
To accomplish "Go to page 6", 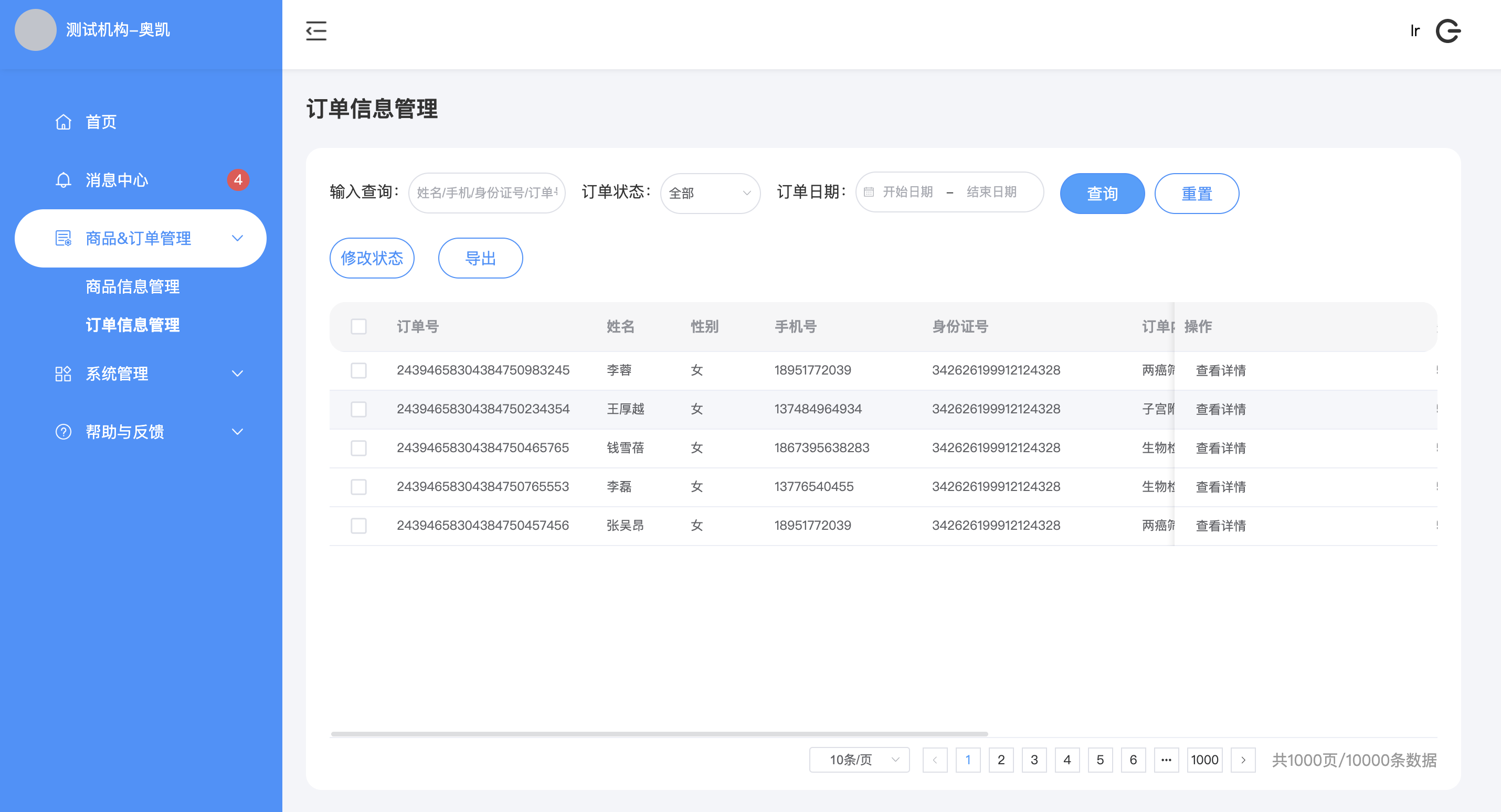I will click(1133, 760).
